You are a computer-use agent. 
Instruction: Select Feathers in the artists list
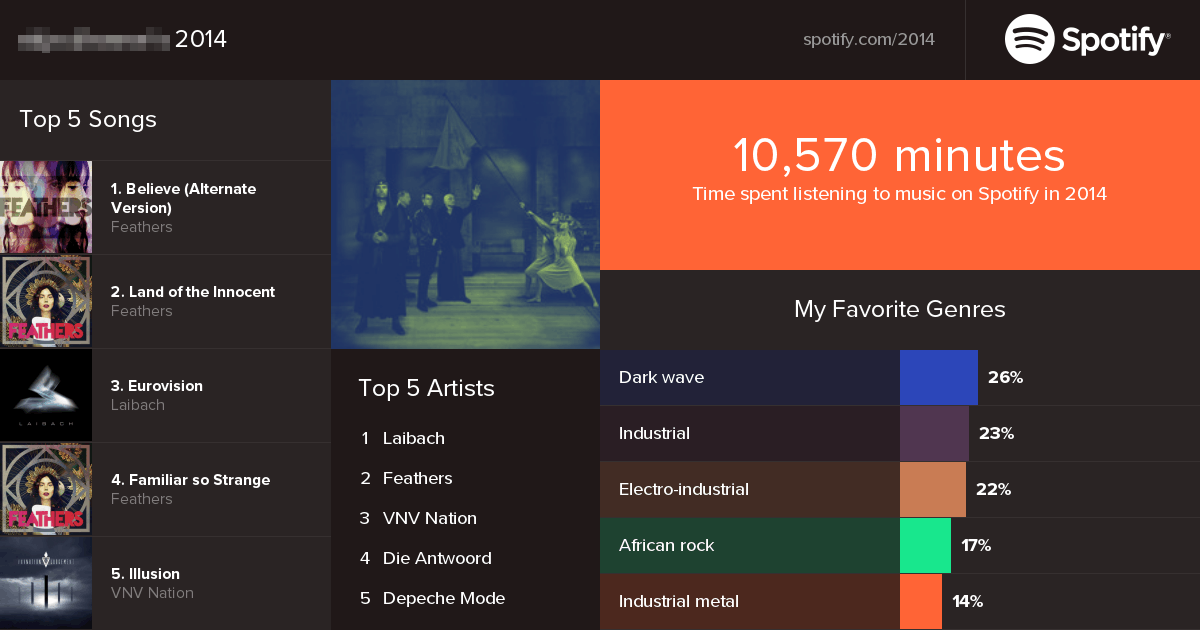point(417,478)
